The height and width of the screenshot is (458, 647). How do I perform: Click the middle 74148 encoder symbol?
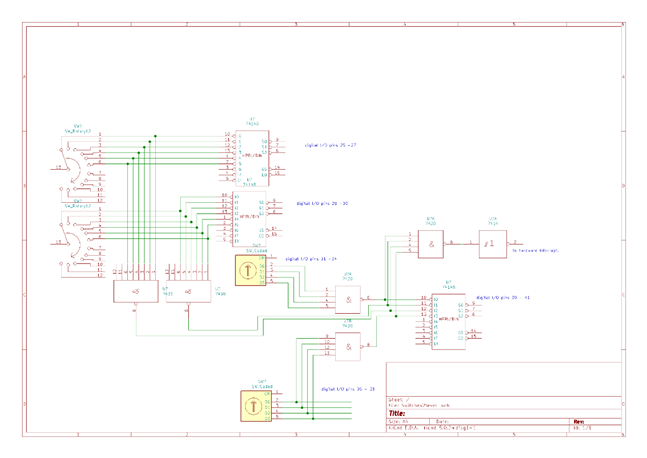point(249,219)
